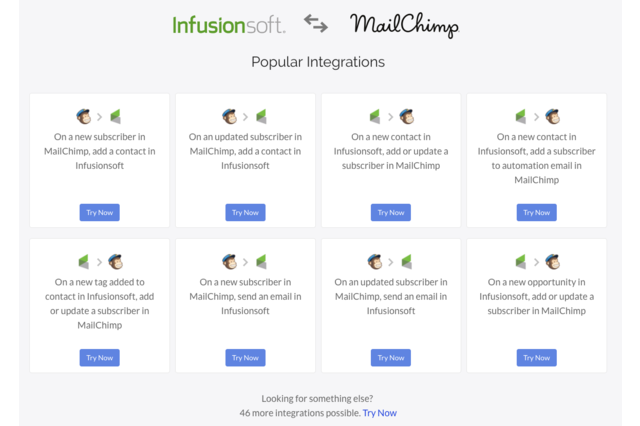The height and width of the screenshot is (426, 640).
Task: Click the MailChimp script logo in header
Action: pyautogui.click(x=404, y=25)
